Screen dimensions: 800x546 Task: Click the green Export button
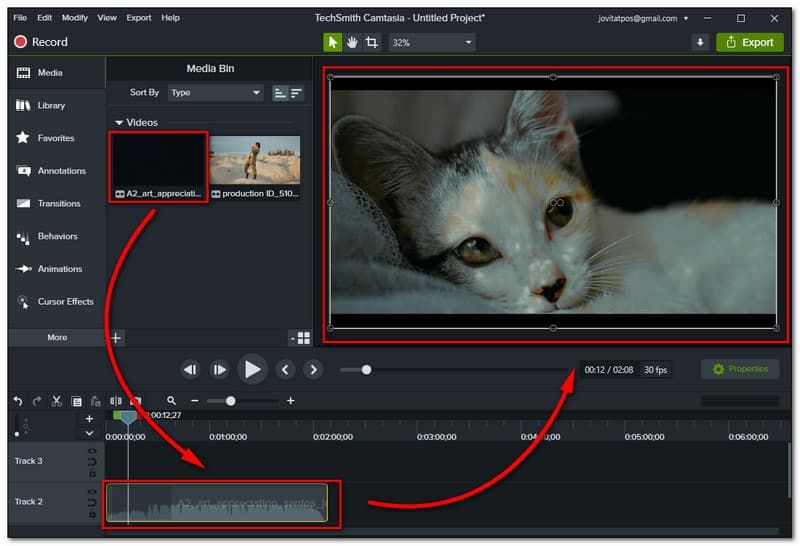pyautogui.click(x=750, y=42)
